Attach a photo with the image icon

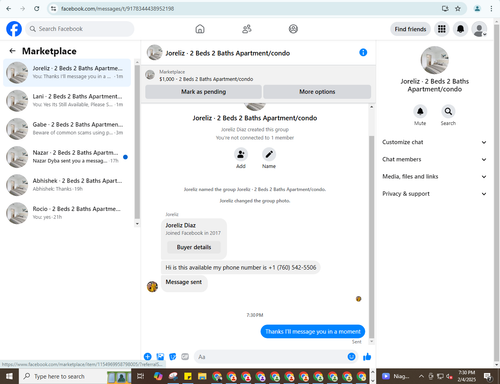point(160,357)
